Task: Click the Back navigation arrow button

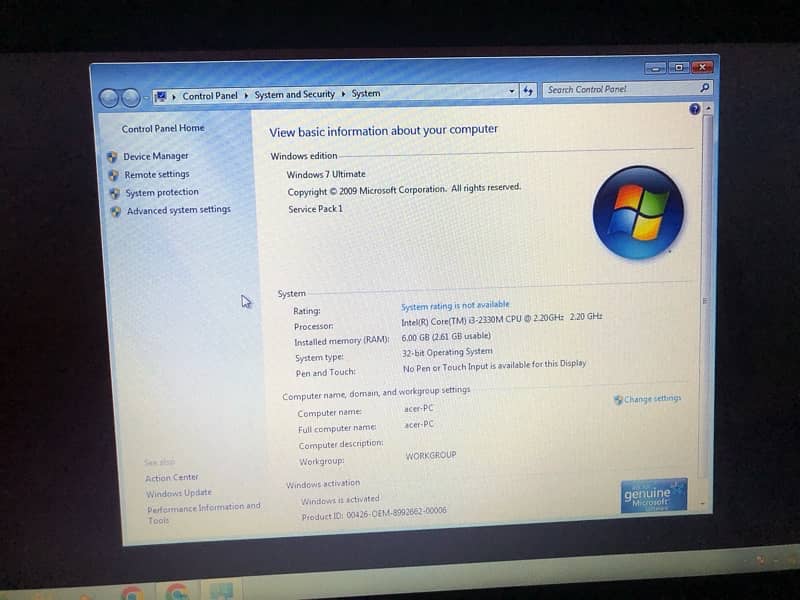Action: pos(110,97)
